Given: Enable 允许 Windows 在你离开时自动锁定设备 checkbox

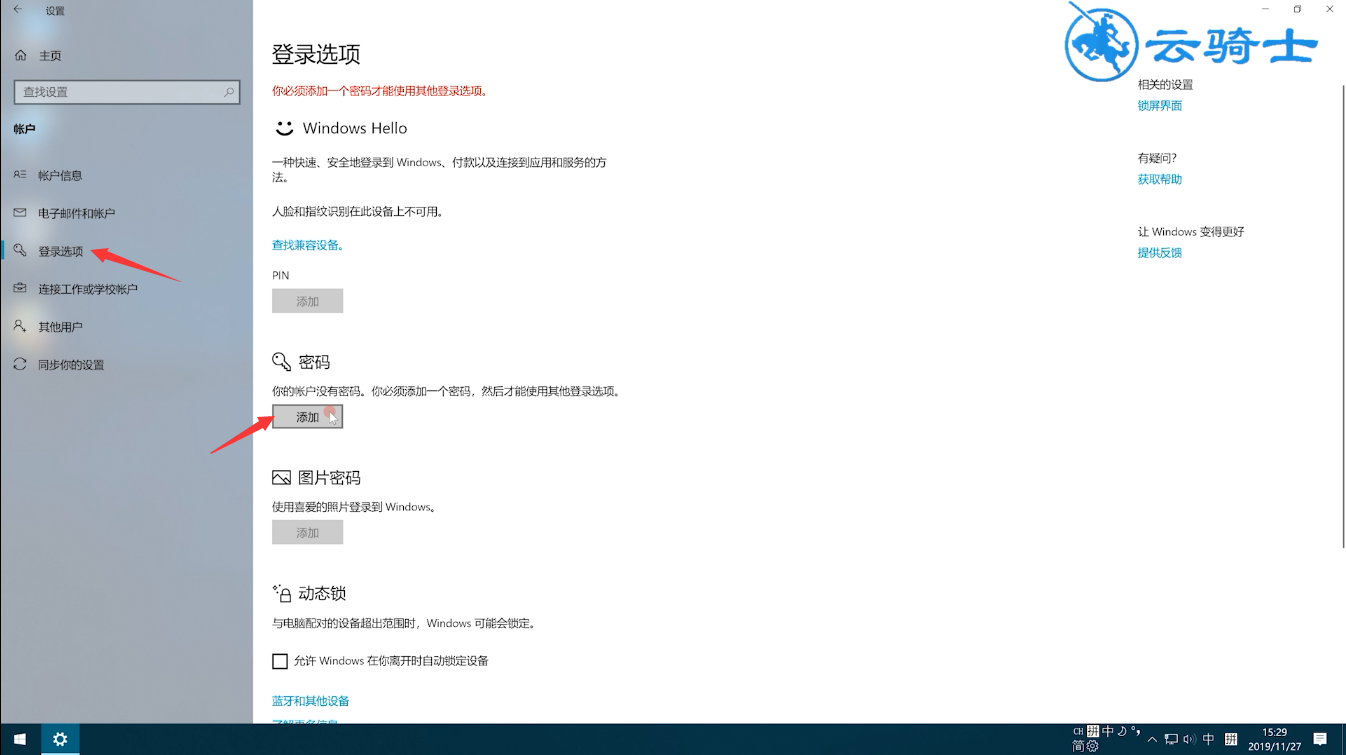Looking at the screenshot, I should pyautogui.click(x=280, y=661).
